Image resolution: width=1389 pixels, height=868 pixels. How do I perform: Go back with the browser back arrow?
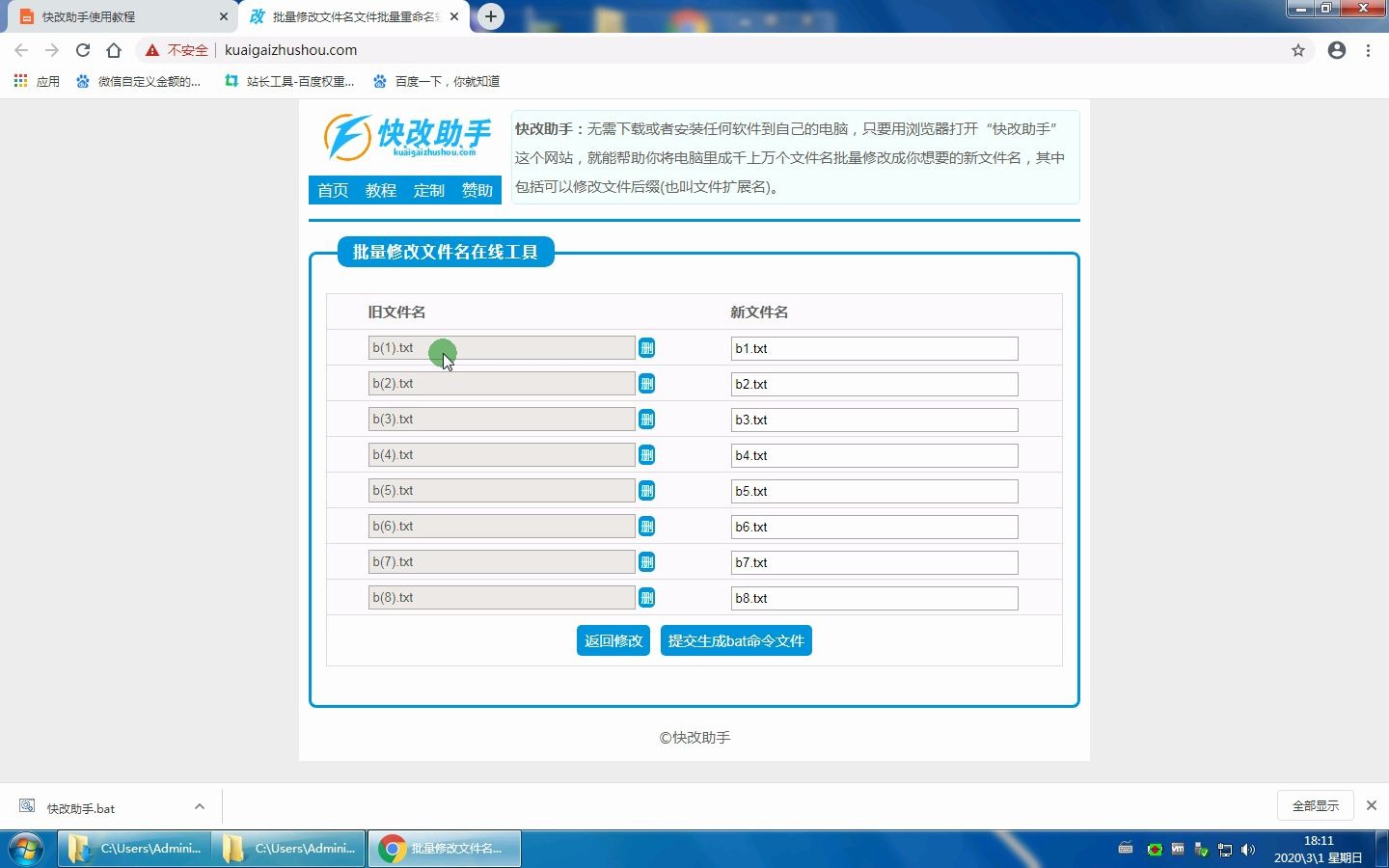(21, 50)
